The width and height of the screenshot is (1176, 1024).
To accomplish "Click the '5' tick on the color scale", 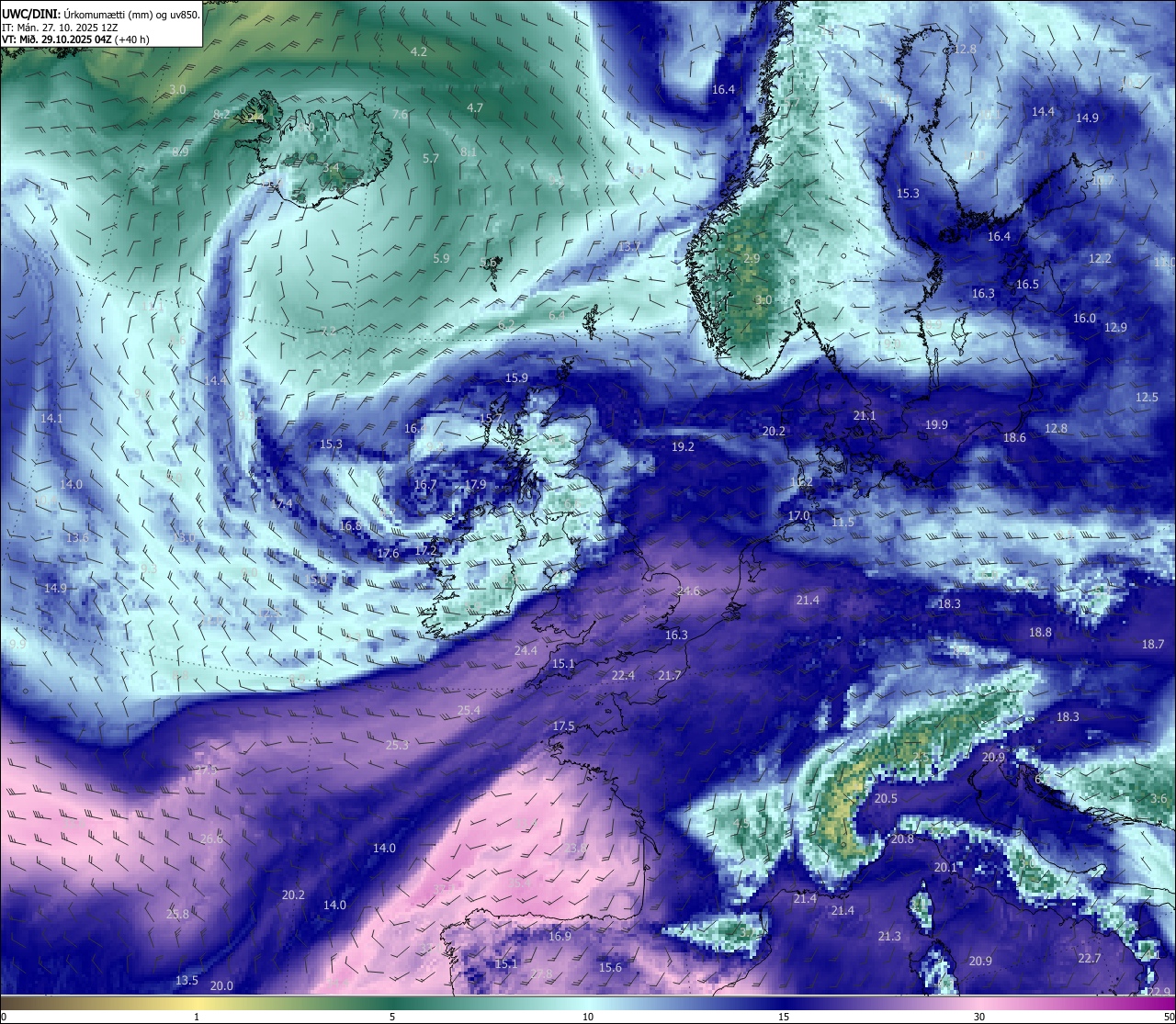I will [392, 1017].
